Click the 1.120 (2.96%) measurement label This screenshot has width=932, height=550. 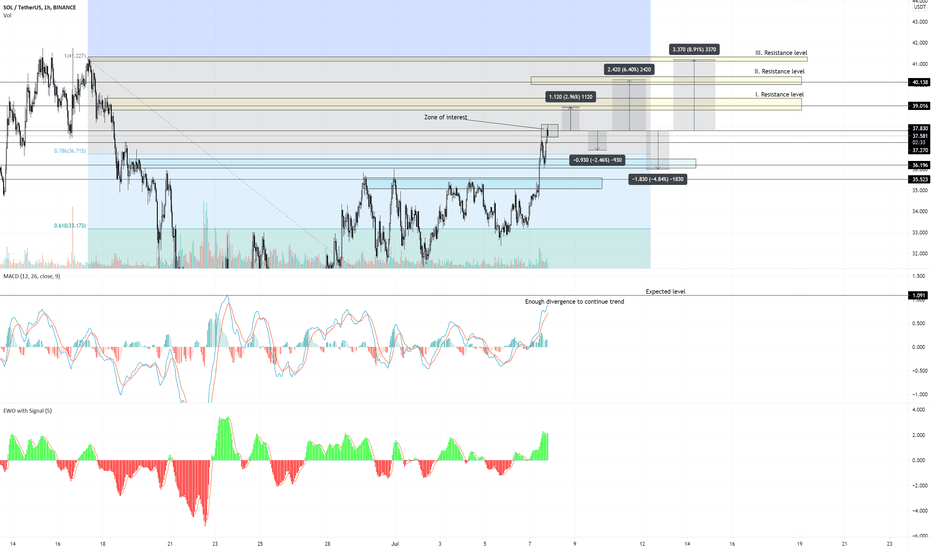(x=571, y=97)
